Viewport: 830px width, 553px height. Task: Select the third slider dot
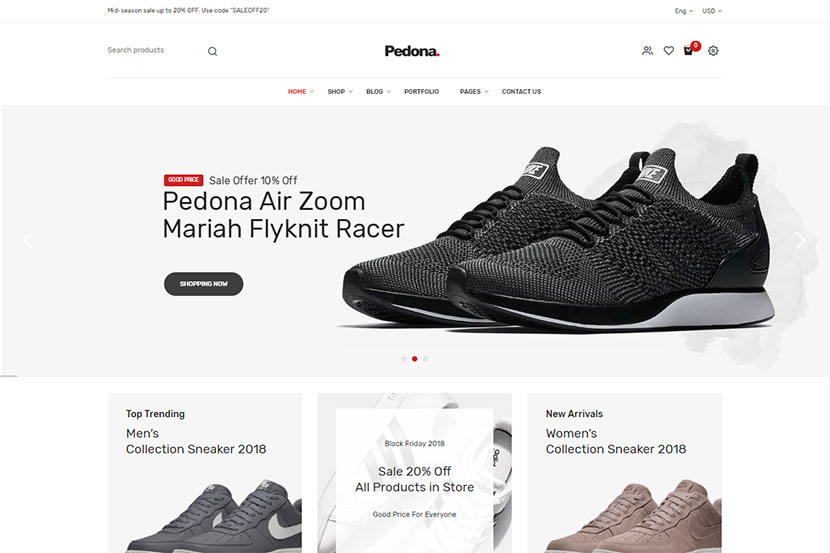click(425, 359)
